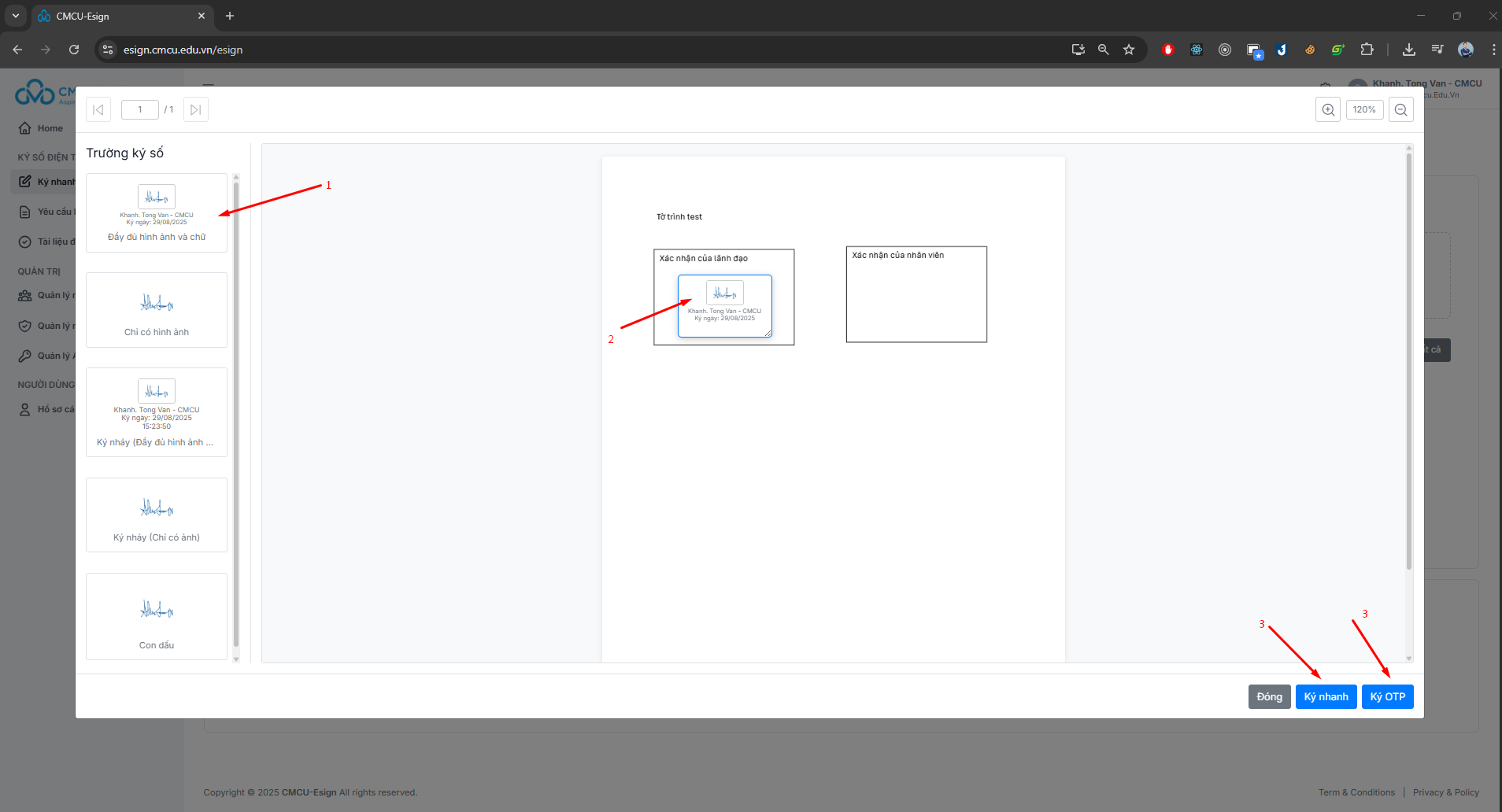Image resolution: width=1502 pixels, height=812 pixels.
Task: Open the tab search dropdown arrow
Action: (x=15, y=16)
